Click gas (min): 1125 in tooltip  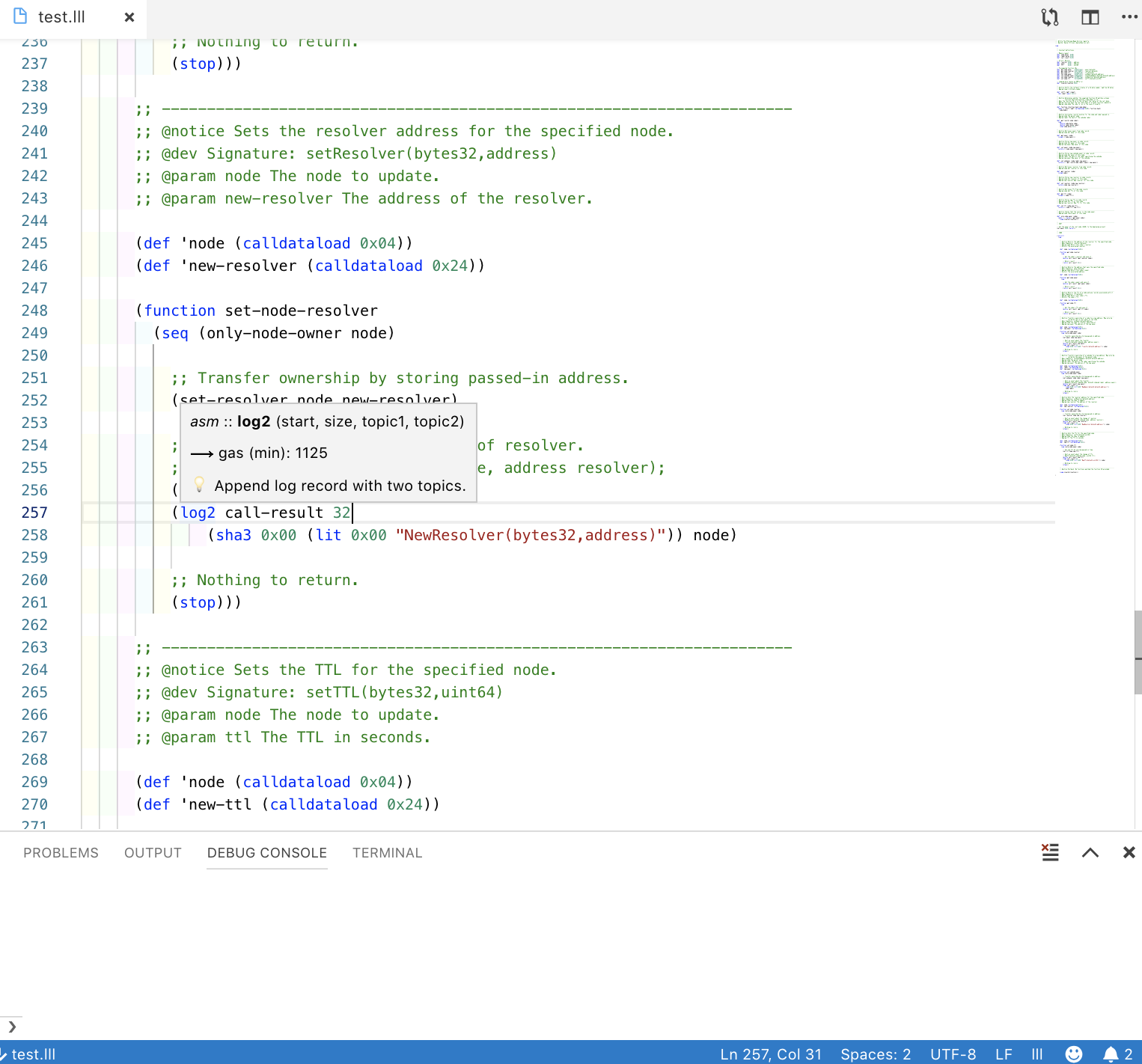pos(273,453)
